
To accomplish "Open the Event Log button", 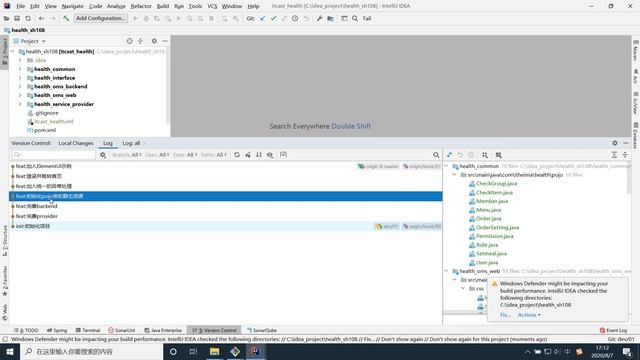I will 613,330.
